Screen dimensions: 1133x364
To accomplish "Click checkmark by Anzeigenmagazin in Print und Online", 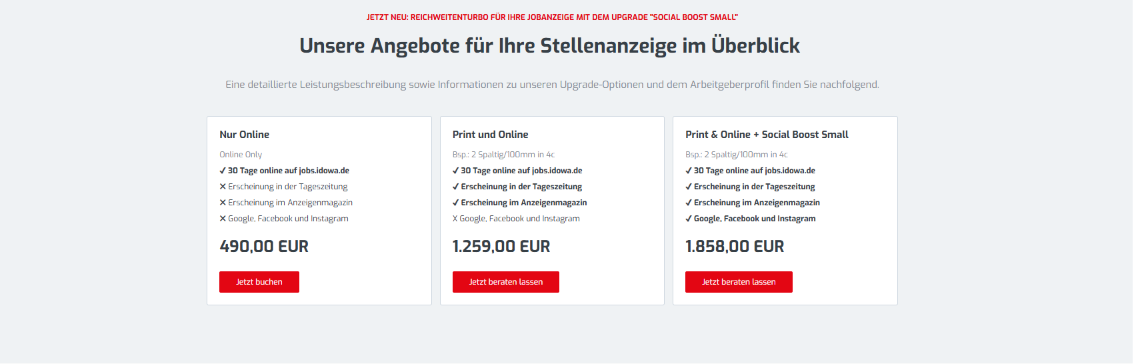I will click(x=456, y=203).
